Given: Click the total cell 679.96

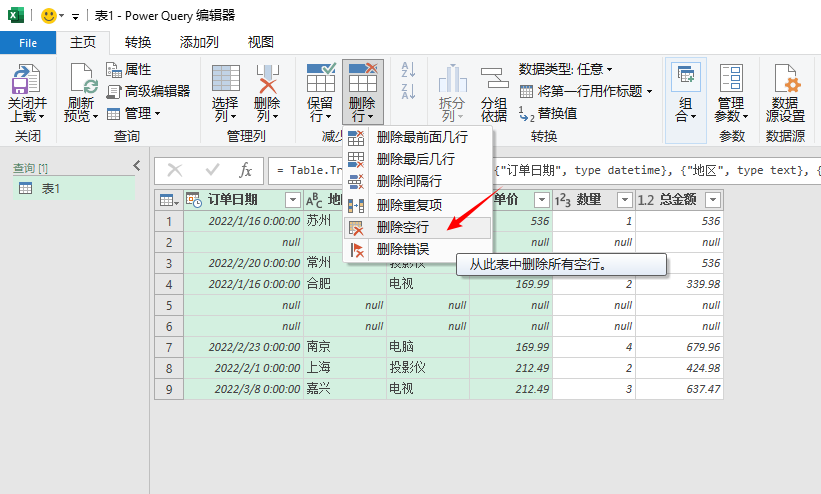Looking at the screenshot, I should 680,347.
